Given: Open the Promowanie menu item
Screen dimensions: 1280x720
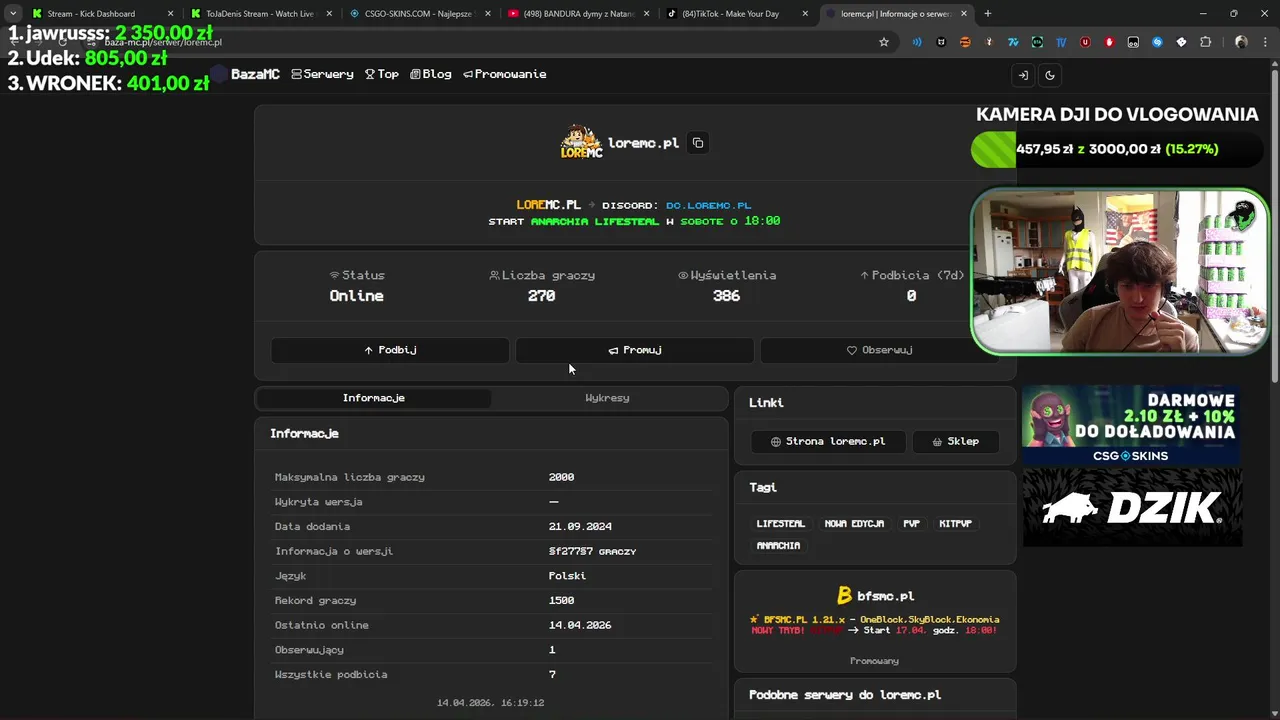Looking at the screenshot, I should [504, 74].
